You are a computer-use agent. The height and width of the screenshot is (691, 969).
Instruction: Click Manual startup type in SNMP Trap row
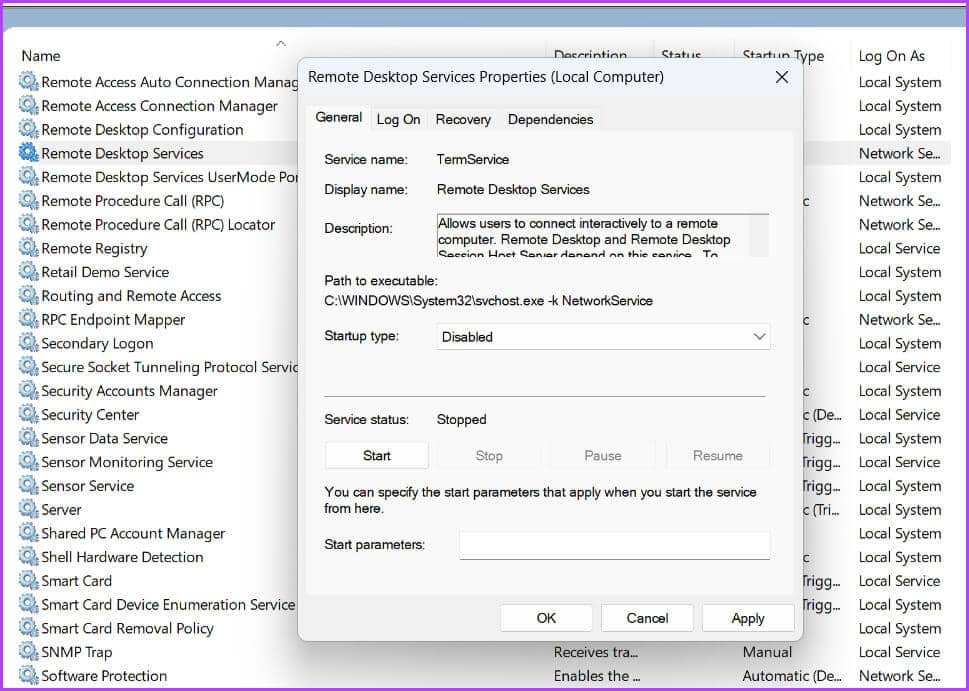(767, 652)
